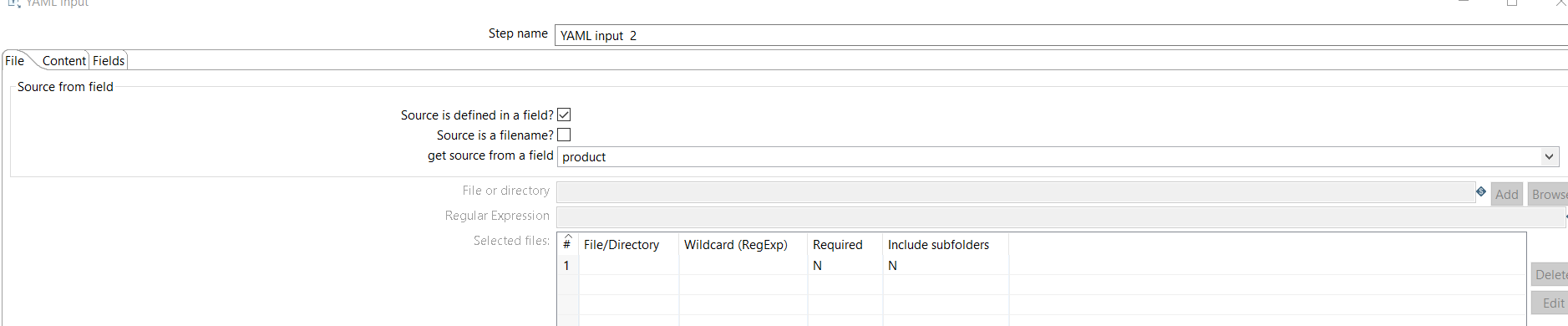
Task: Uncheck 'Source is defined in a field?'
Action: point(564,115)
